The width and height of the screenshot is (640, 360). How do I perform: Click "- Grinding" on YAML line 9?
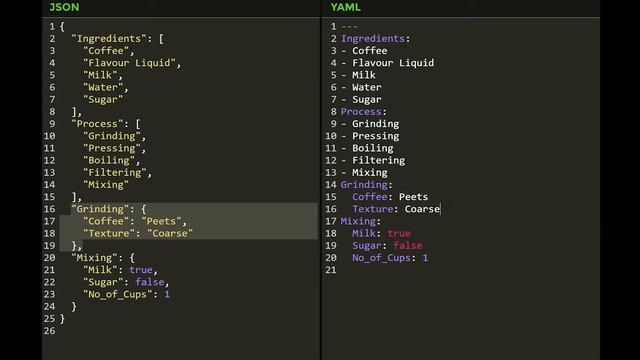click(370, 124)
